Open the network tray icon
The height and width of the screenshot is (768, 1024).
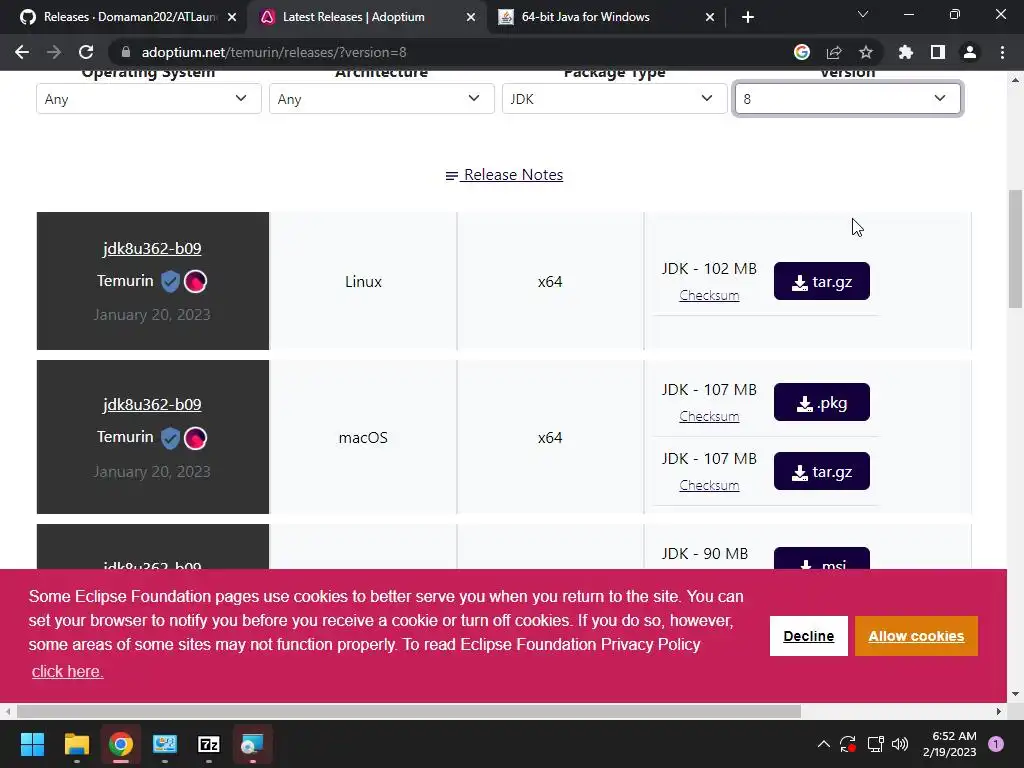pyautogui.click(x=875, y=744)
